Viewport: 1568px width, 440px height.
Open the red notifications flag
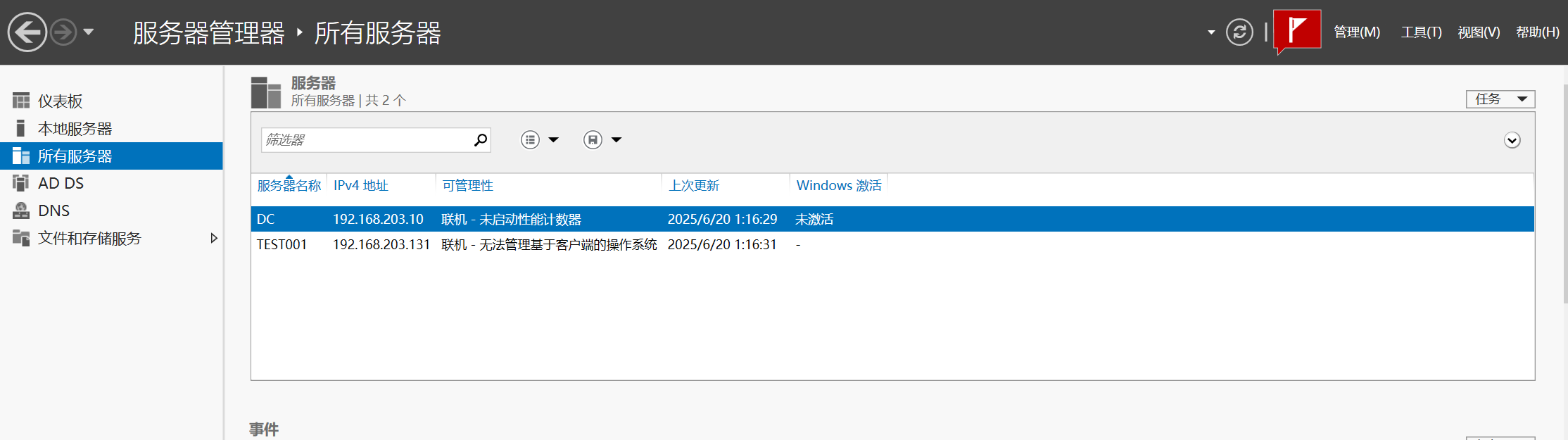1296,30
